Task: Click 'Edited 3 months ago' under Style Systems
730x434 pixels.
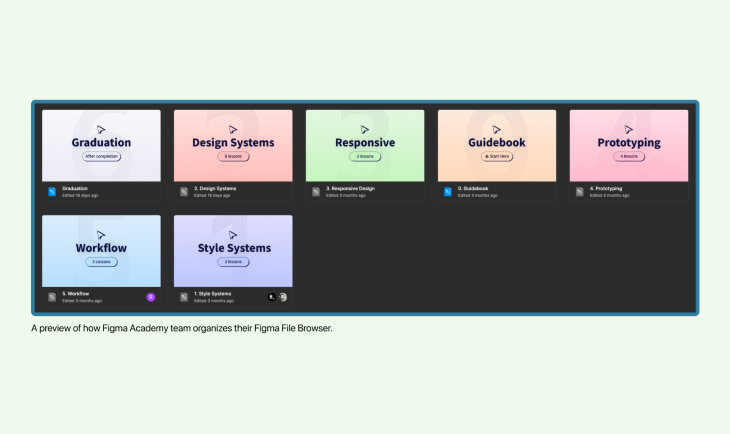Action: tap(214, 301)
